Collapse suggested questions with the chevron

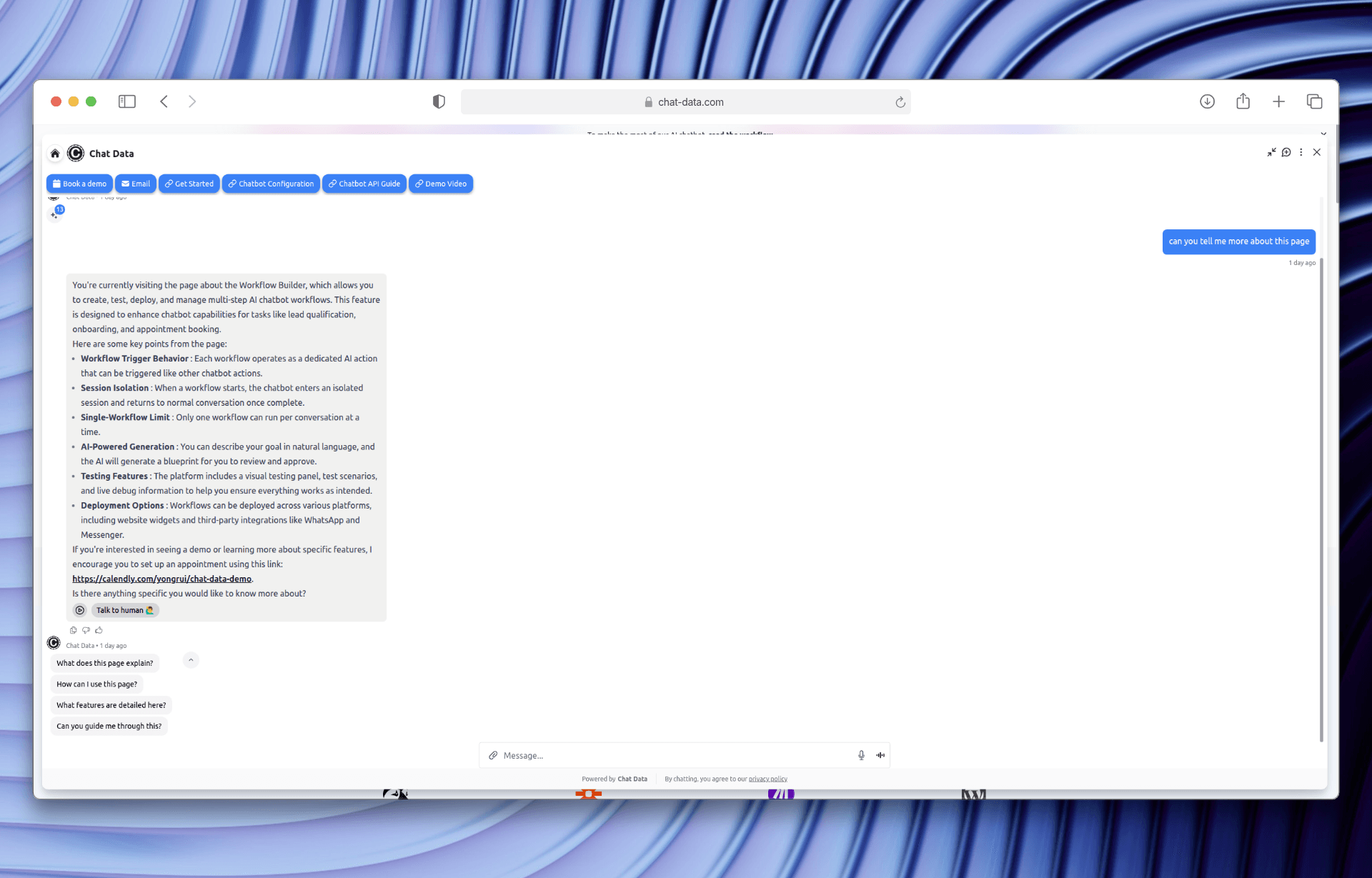[x=191, y=660]
